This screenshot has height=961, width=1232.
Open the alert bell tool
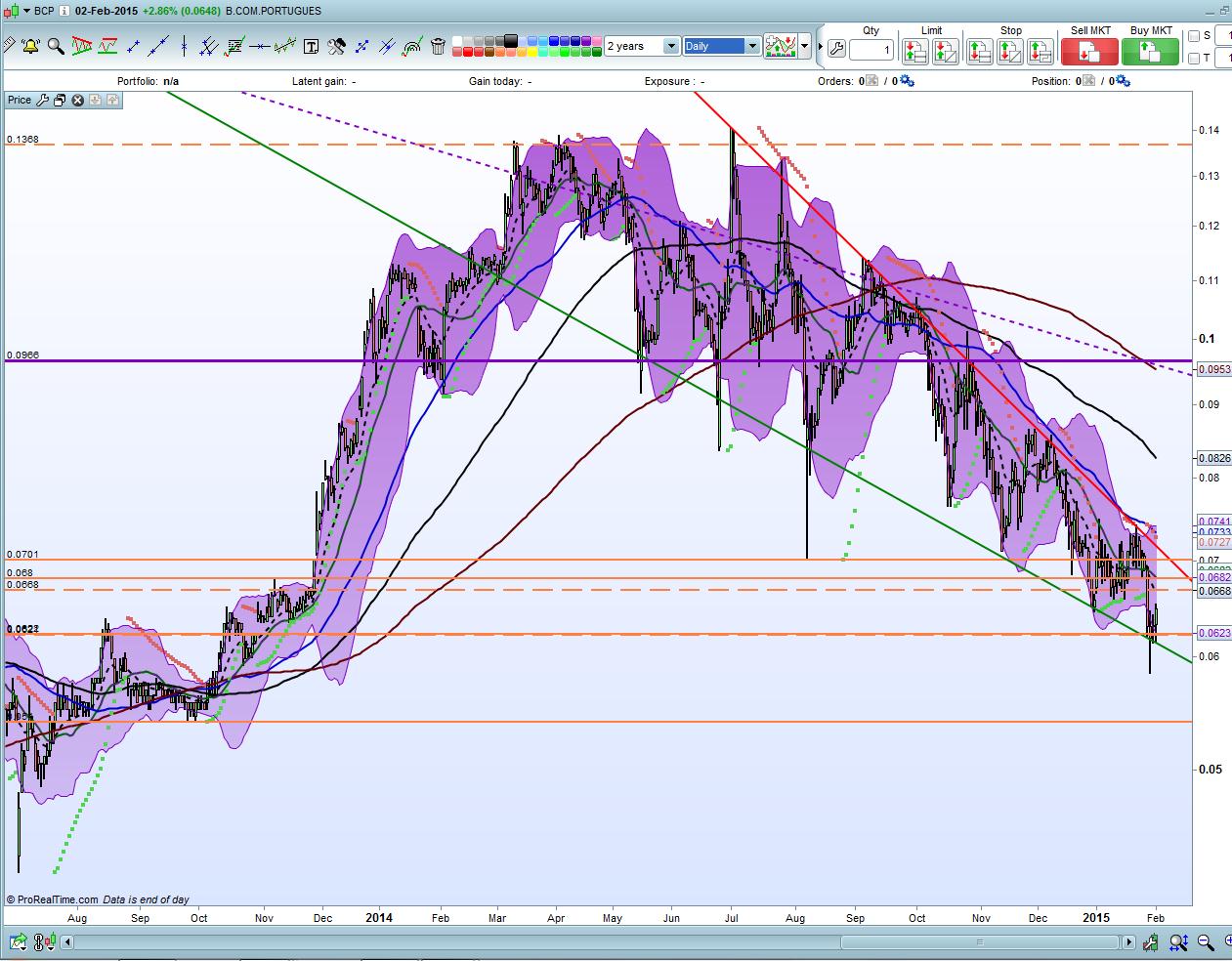30,46
